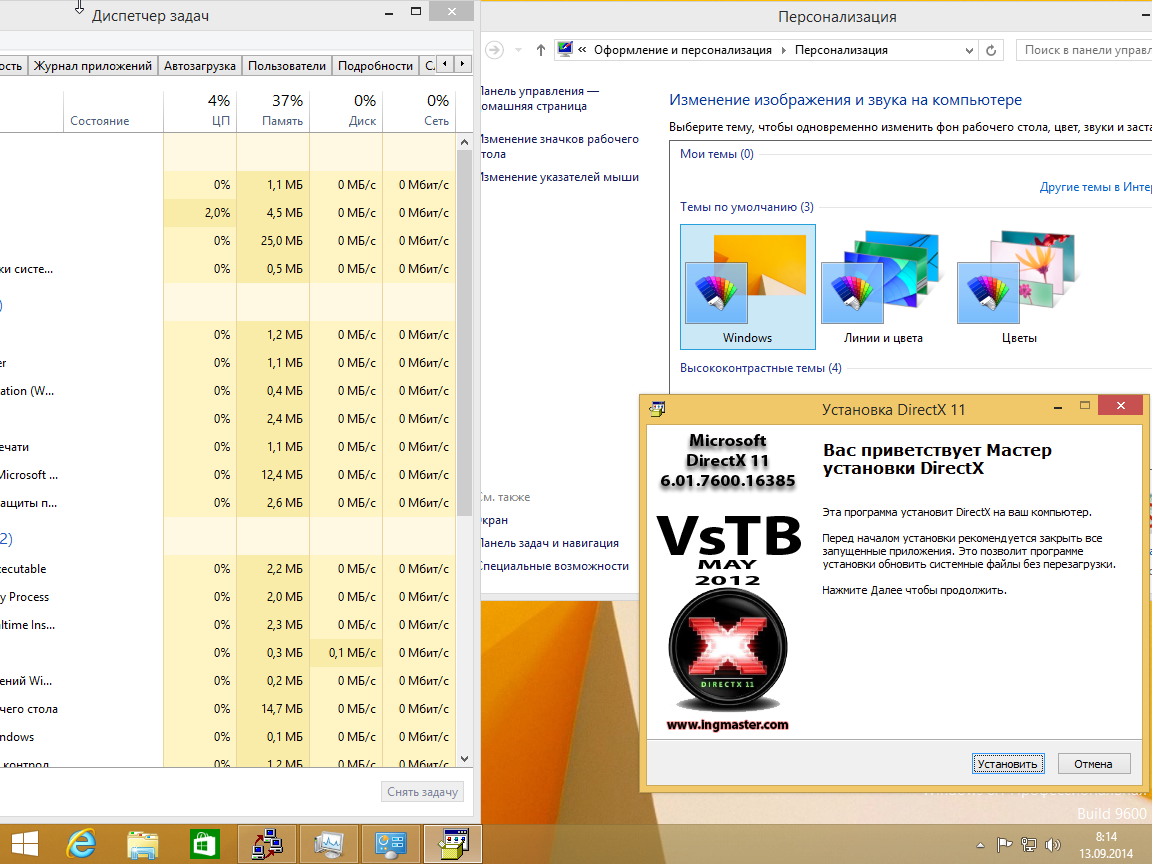Switch to the DirectX setup taskbar icon
This screenshot has height=864, width=1152.
pos(453,844)
